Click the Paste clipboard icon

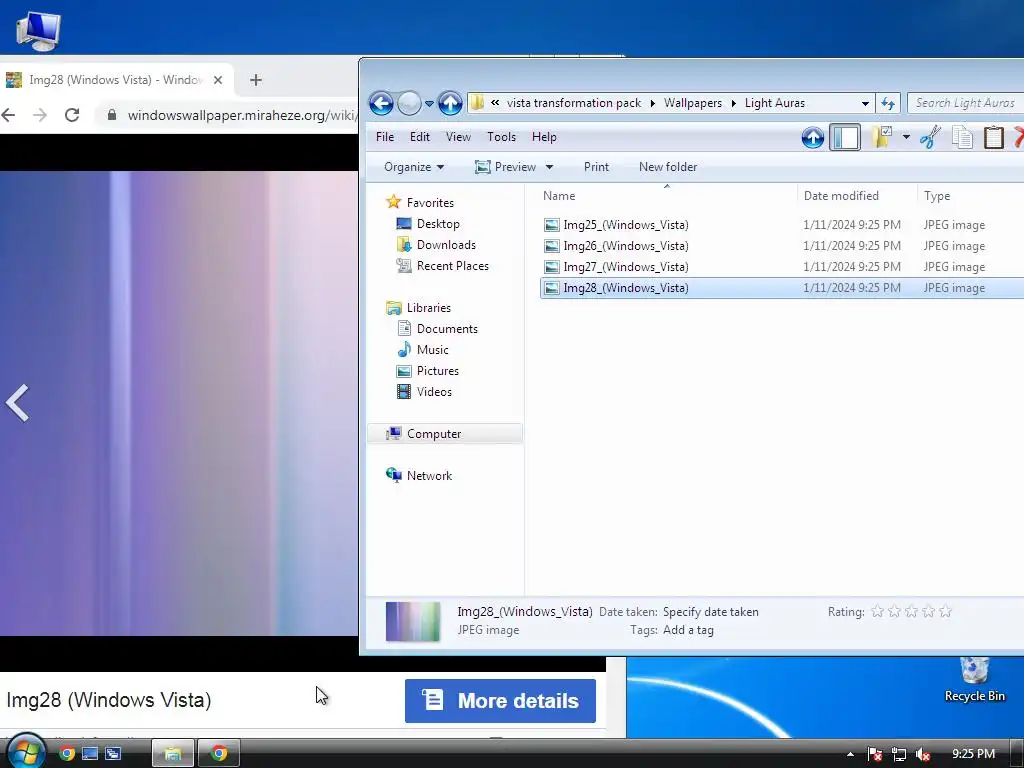coord(993,137)
